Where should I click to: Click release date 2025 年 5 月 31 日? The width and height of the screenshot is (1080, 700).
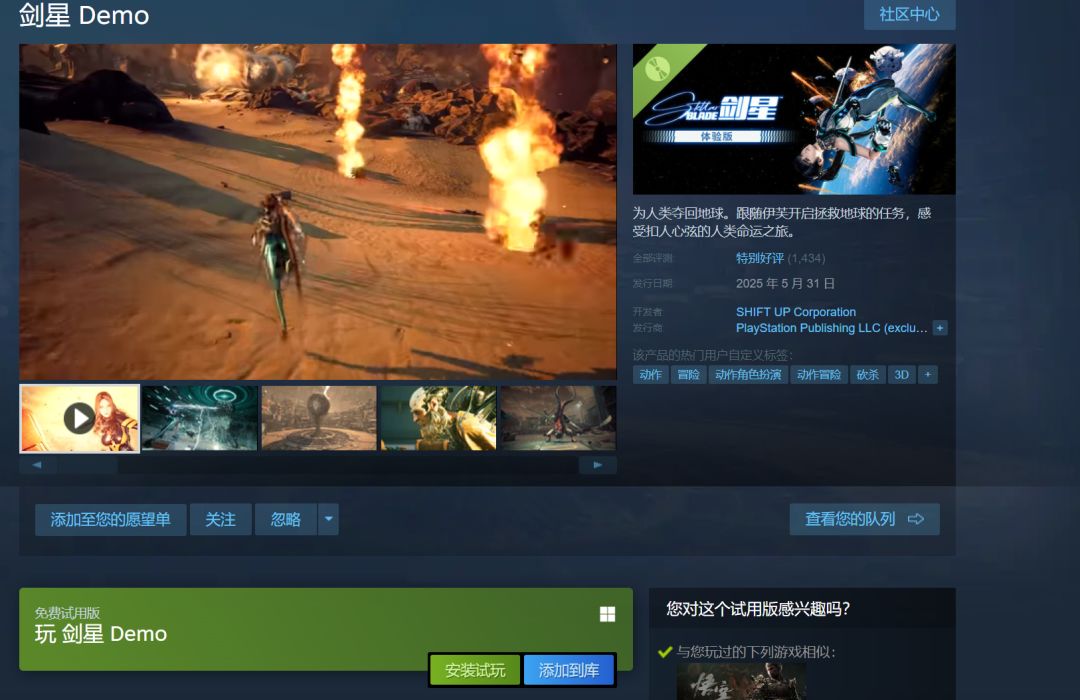click(785, 284)
